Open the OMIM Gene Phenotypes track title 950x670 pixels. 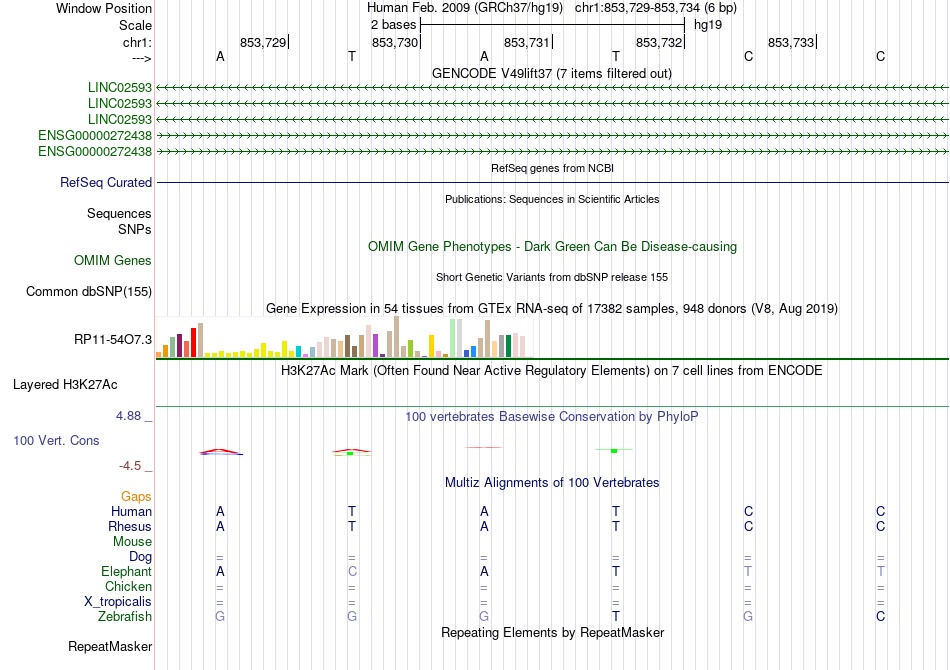click(x=552, y=247)
